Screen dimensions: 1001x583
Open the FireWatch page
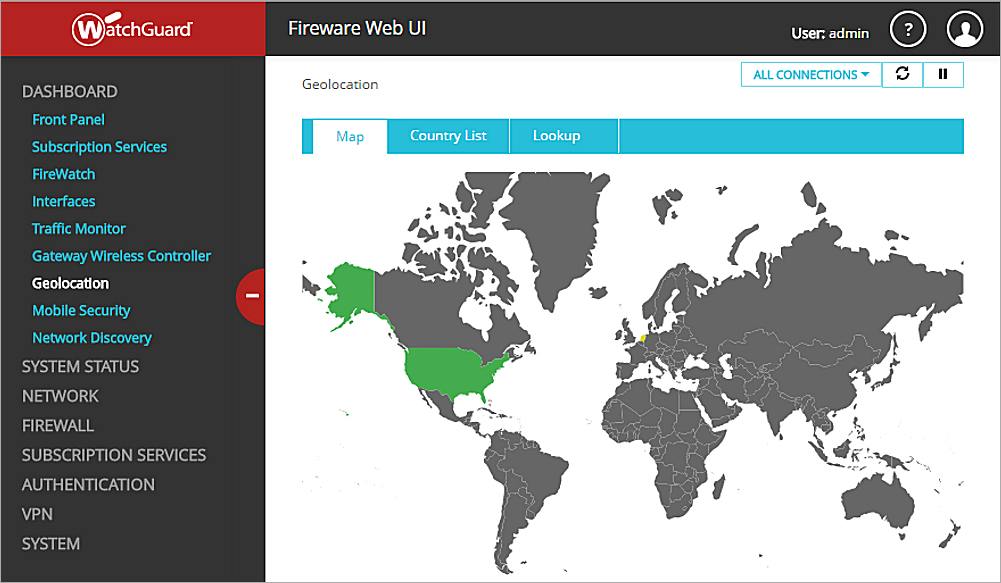[x=63, y=174]
